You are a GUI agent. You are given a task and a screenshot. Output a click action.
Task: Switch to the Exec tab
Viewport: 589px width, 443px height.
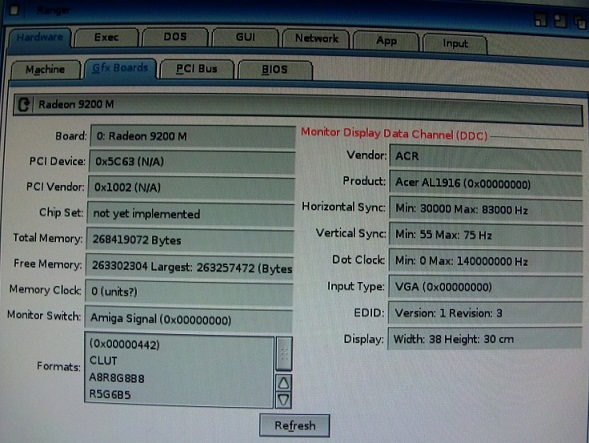[107, 38]
